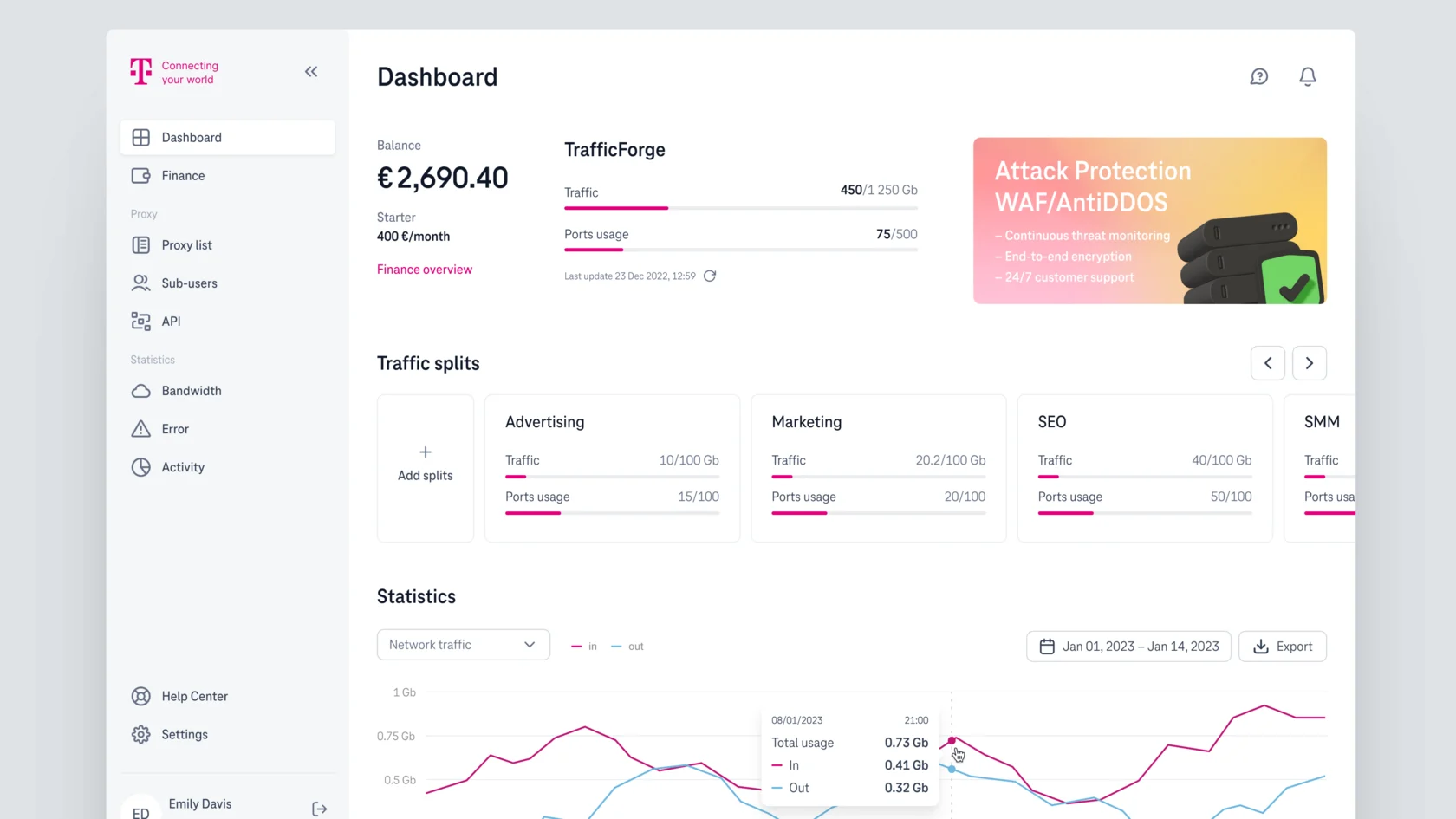Click the Telekom T logo
This screenshot has width=1456, height=819.
tap(140, 72)
